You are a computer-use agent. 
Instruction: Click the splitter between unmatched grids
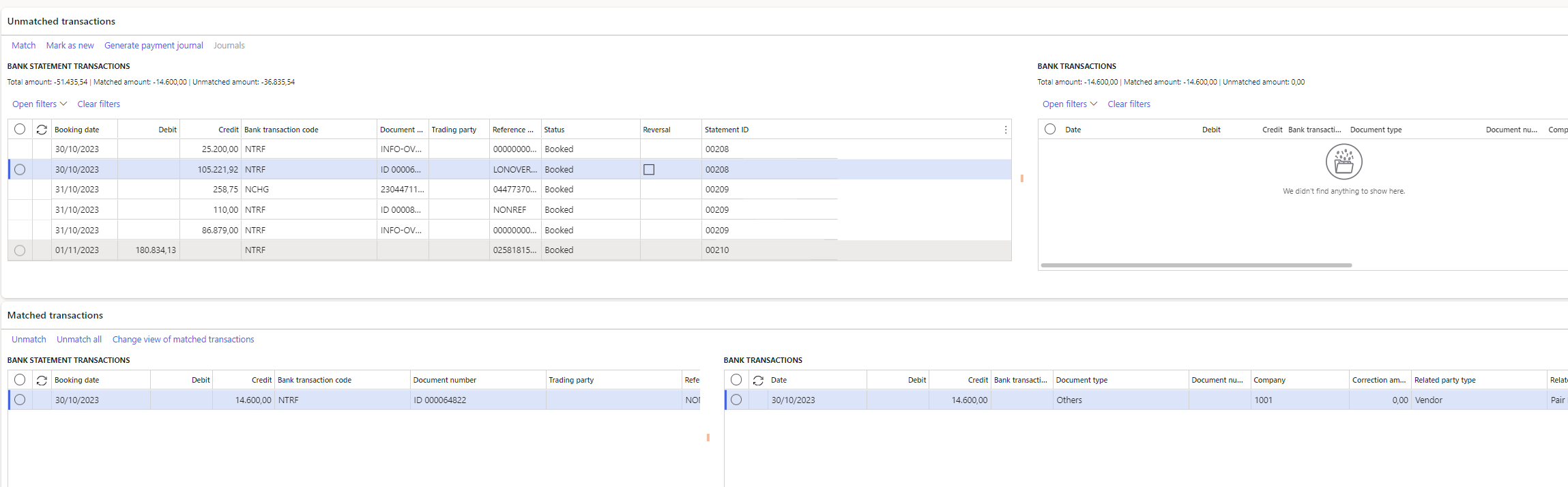1021,178
